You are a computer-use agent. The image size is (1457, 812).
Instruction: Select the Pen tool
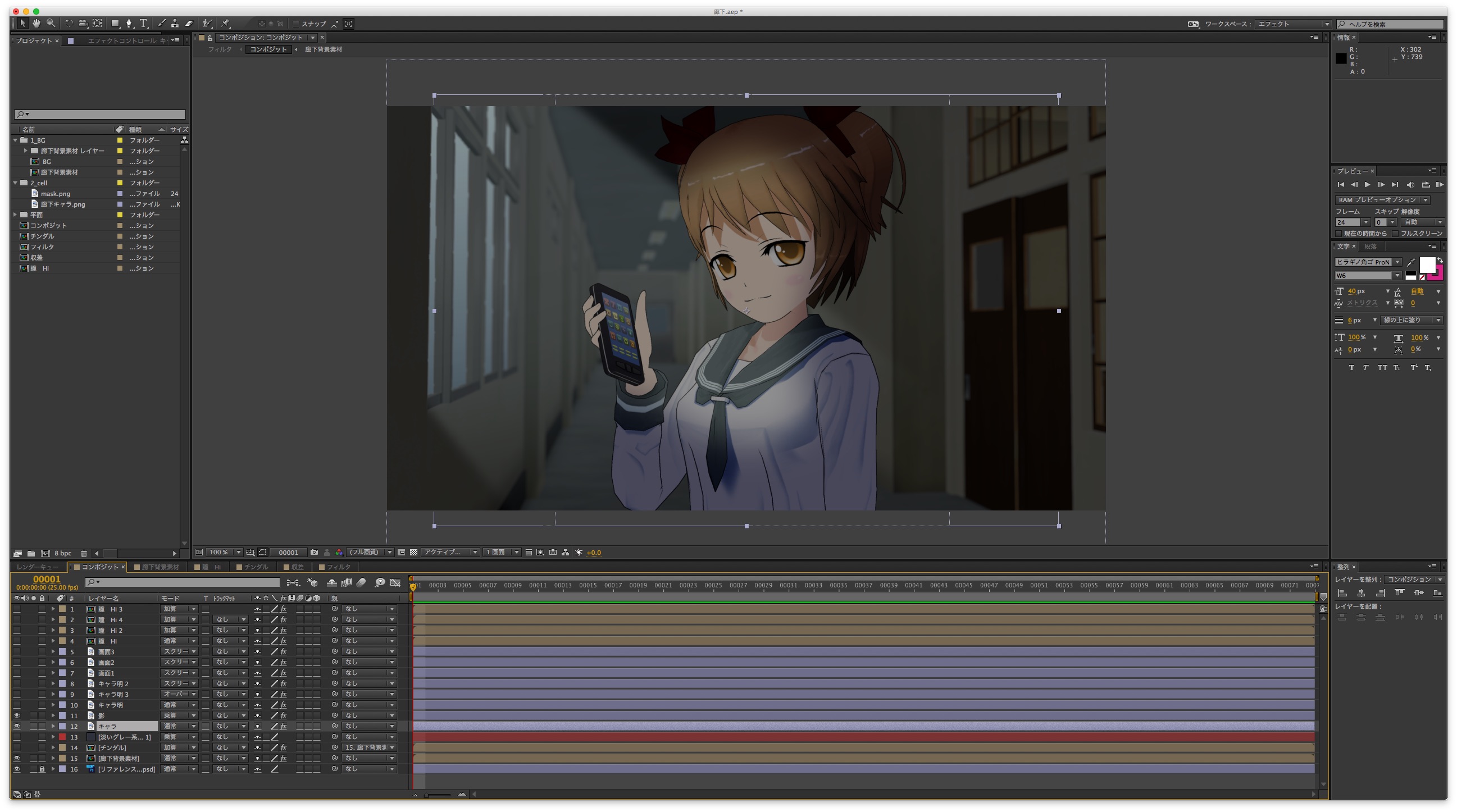[x=129, y=23]
